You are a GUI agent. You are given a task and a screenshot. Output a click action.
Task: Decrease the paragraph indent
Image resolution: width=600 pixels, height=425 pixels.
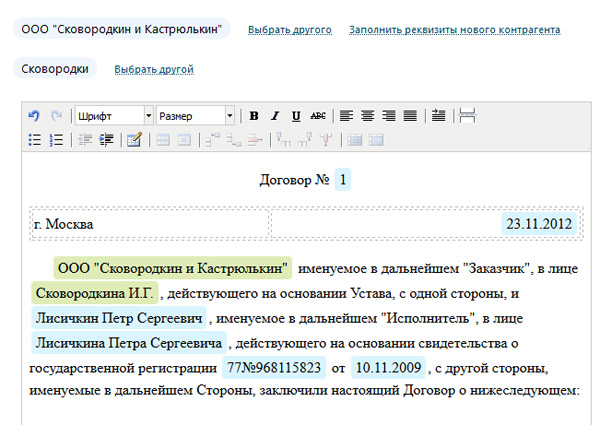[x=84, y=140]
